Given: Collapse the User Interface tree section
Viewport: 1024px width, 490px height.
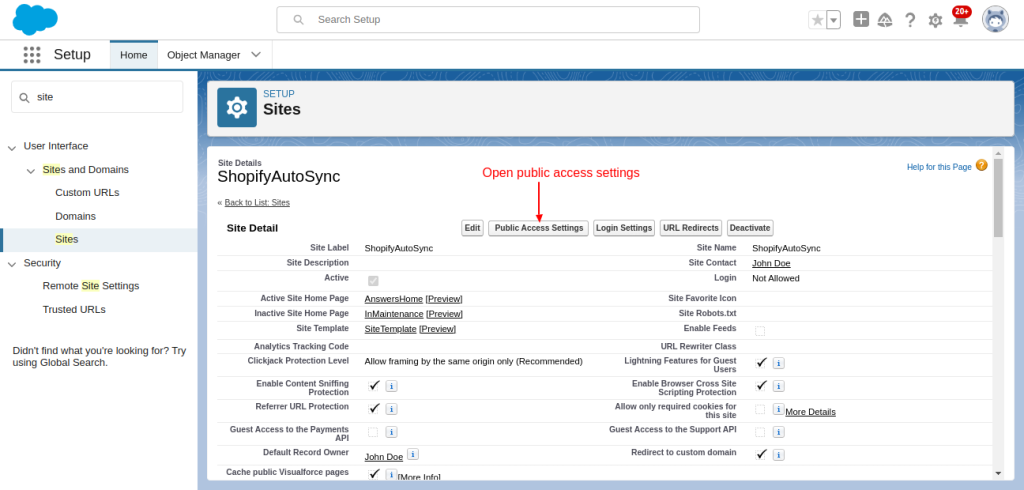Looking at the screenshot, I should [12, 148].
